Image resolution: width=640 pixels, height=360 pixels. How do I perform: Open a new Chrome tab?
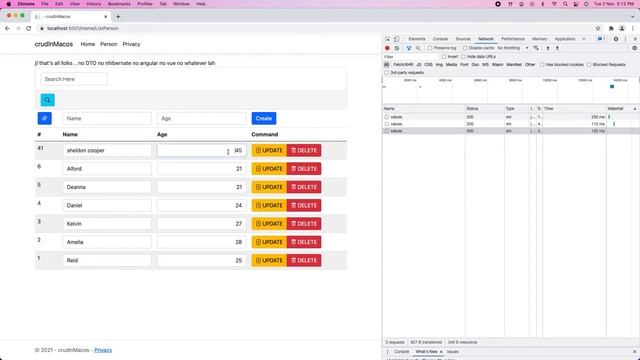pos(118,17)
